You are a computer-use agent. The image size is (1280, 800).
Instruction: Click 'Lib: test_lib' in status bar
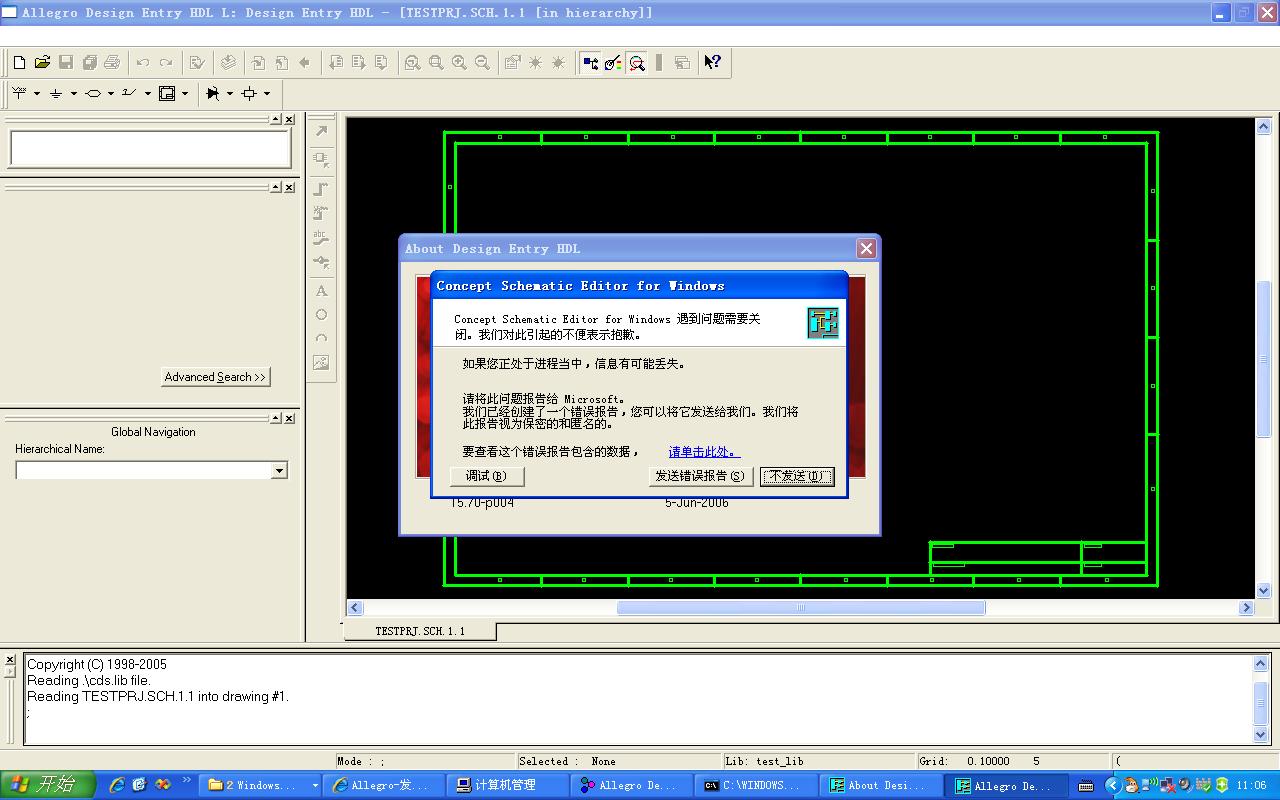click(x=765, y=761)
